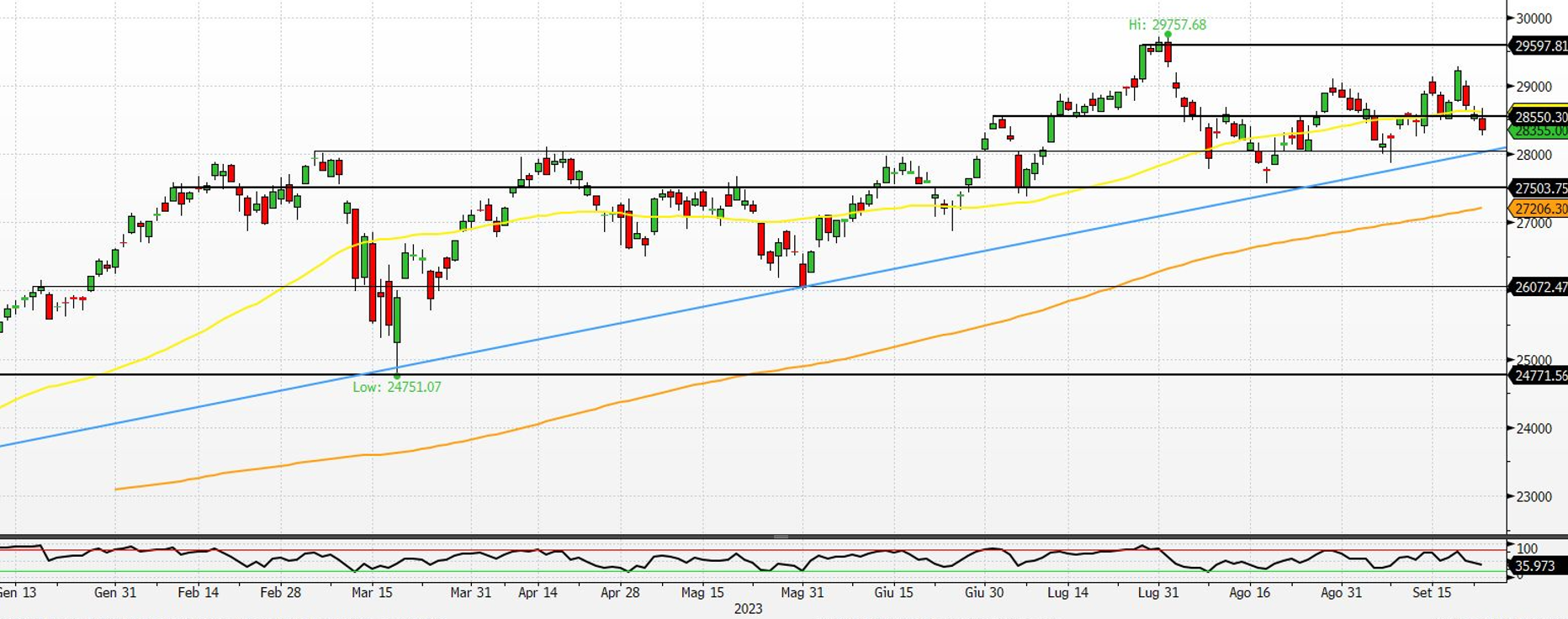Click the Hi: 29757.68 annotation
The width and height of the screenshot is (1568, 619).
click(x=1167, y=25)
